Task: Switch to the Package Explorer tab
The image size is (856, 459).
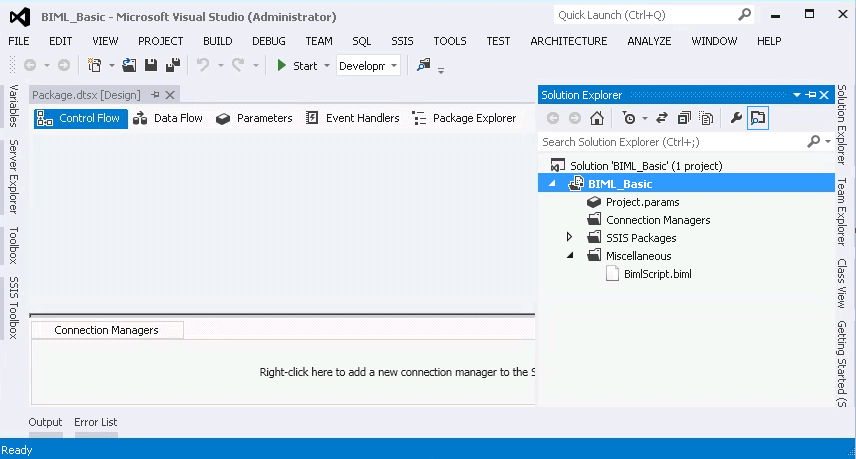Action: pyautogui.click(x=464, y=118)
